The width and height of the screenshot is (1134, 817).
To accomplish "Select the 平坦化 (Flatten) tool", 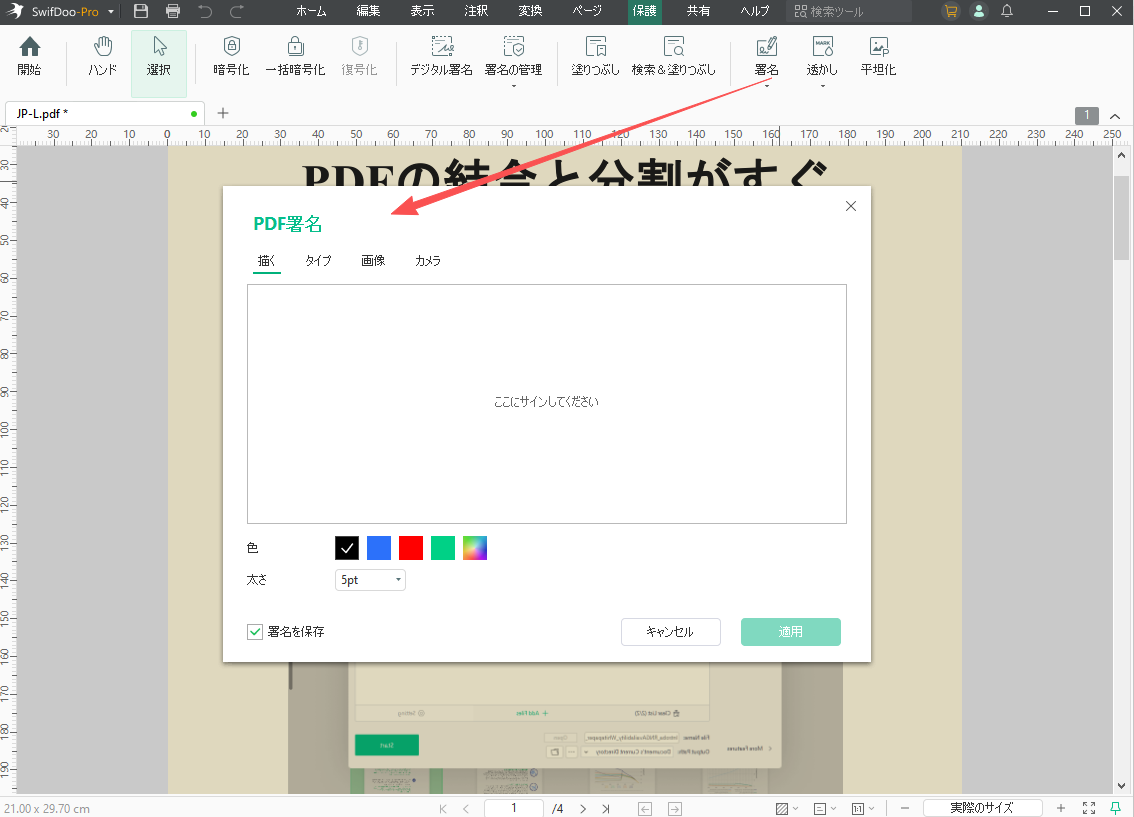I will click(x=878, y=55).
